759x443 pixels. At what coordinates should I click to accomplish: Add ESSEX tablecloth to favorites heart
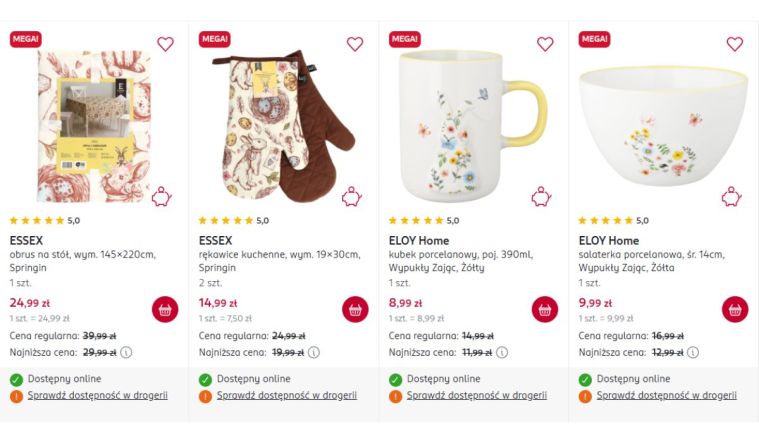coord(165,44)
